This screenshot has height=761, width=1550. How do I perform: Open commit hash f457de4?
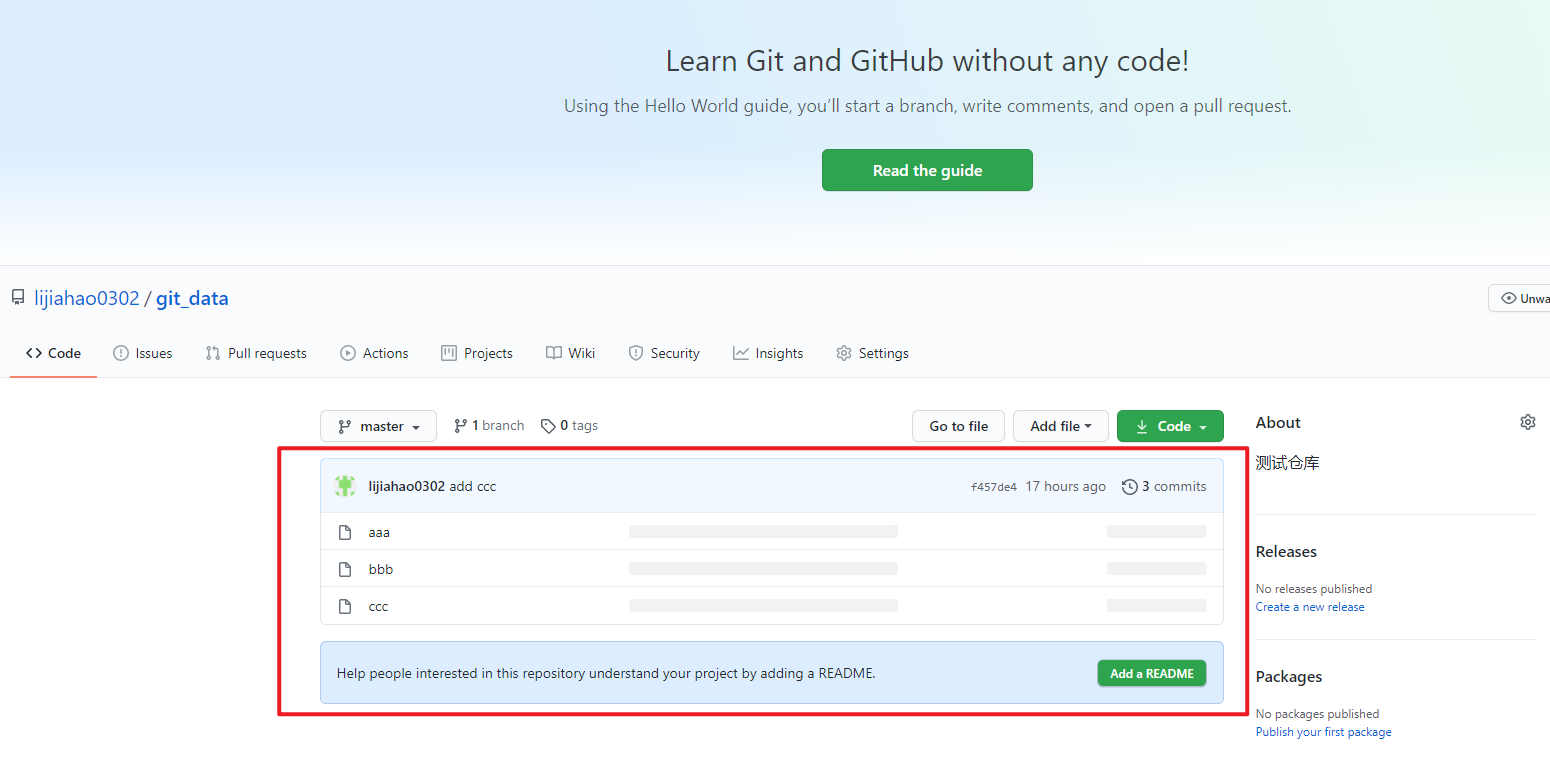[x=994, y=487]
